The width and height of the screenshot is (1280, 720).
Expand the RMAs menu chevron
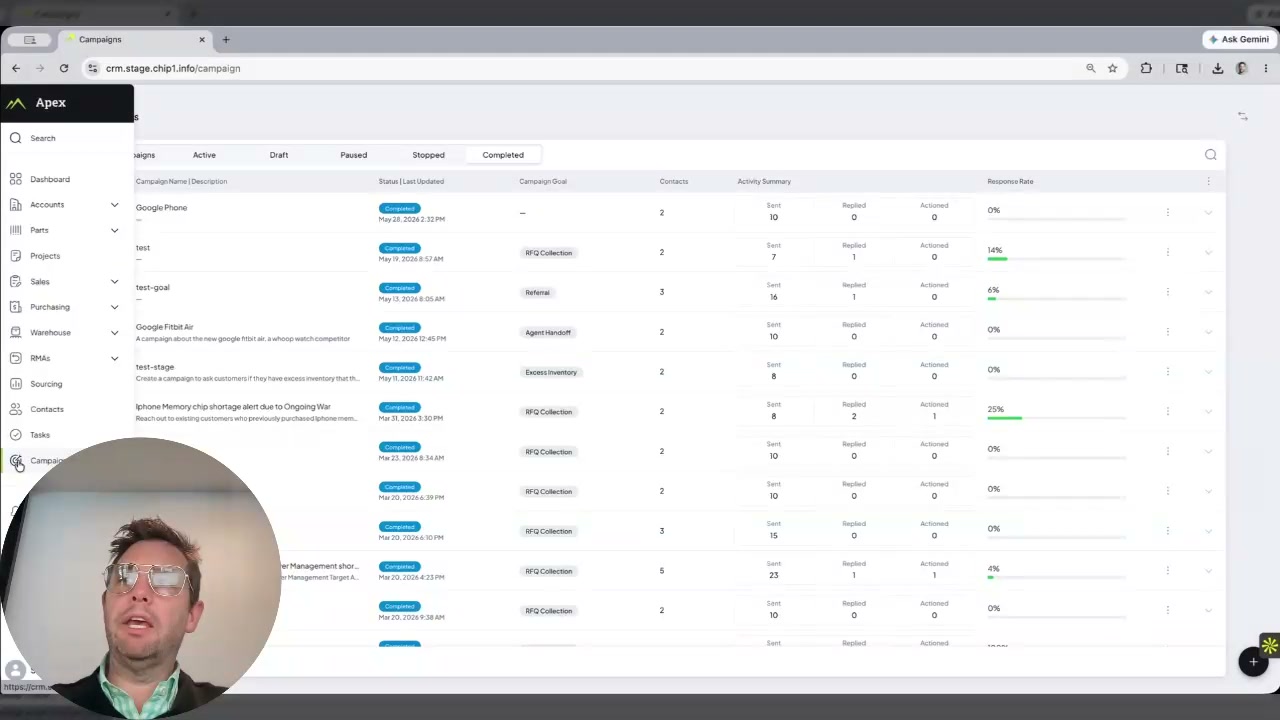(114, 358)
